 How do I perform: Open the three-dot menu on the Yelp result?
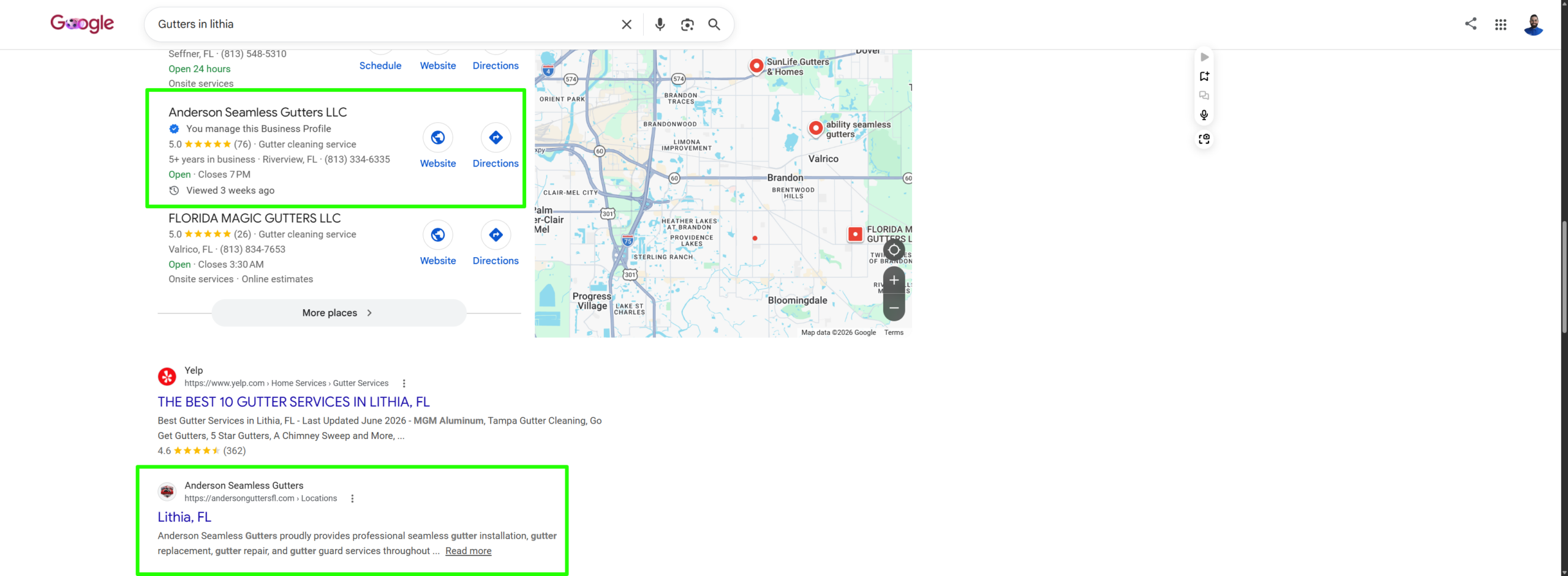[x=404, y=384]
